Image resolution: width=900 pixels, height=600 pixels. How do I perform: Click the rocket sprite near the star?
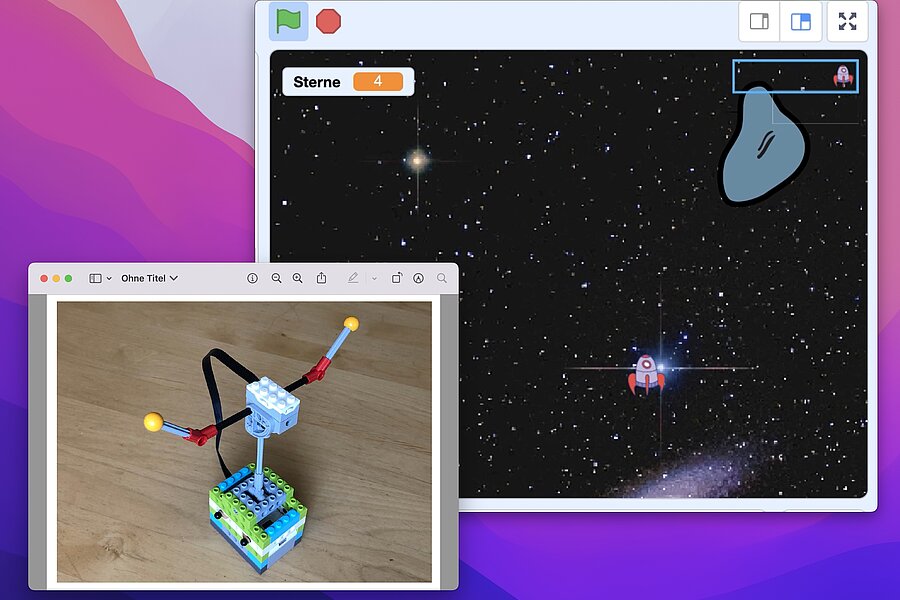click(646, 373)
